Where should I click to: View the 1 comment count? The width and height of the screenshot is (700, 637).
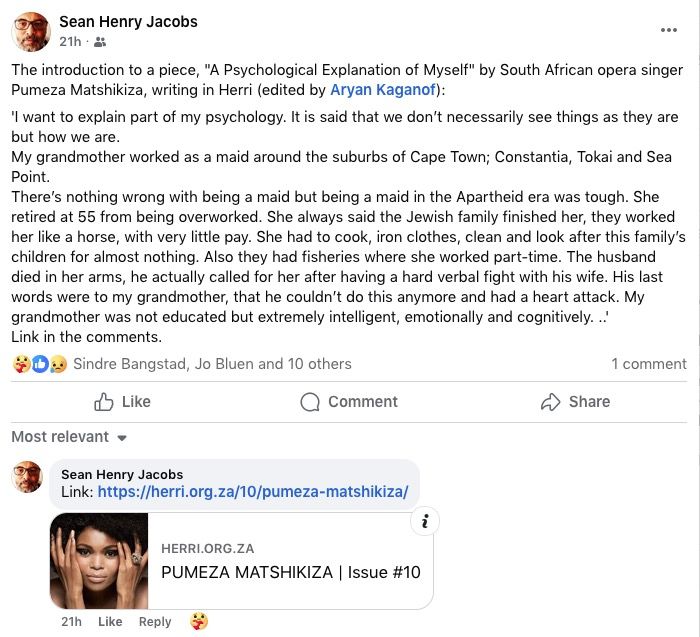coord(649,364)
